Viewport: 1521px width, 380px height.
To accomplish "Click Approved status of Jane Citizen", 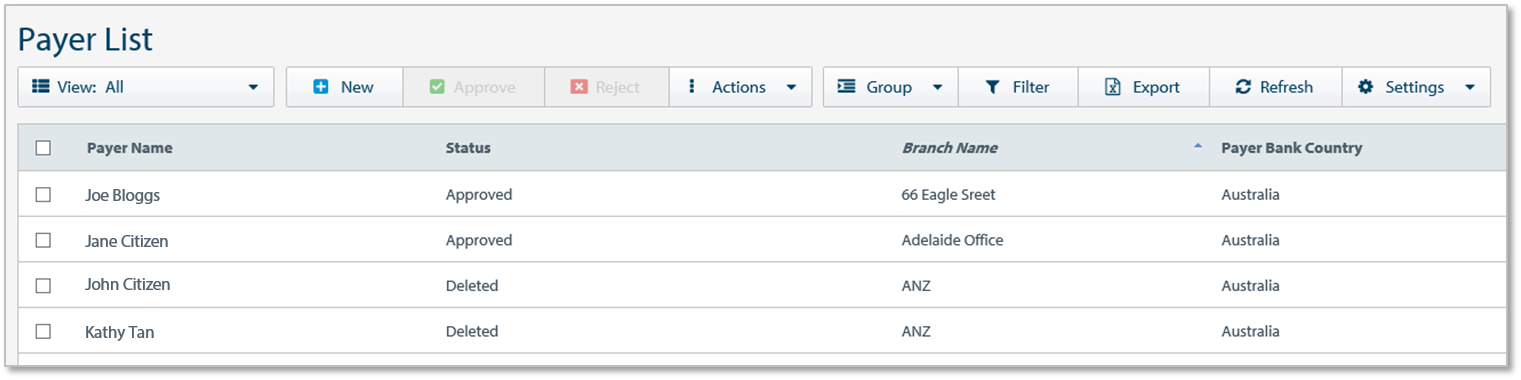I will click(x=478, y=240).
